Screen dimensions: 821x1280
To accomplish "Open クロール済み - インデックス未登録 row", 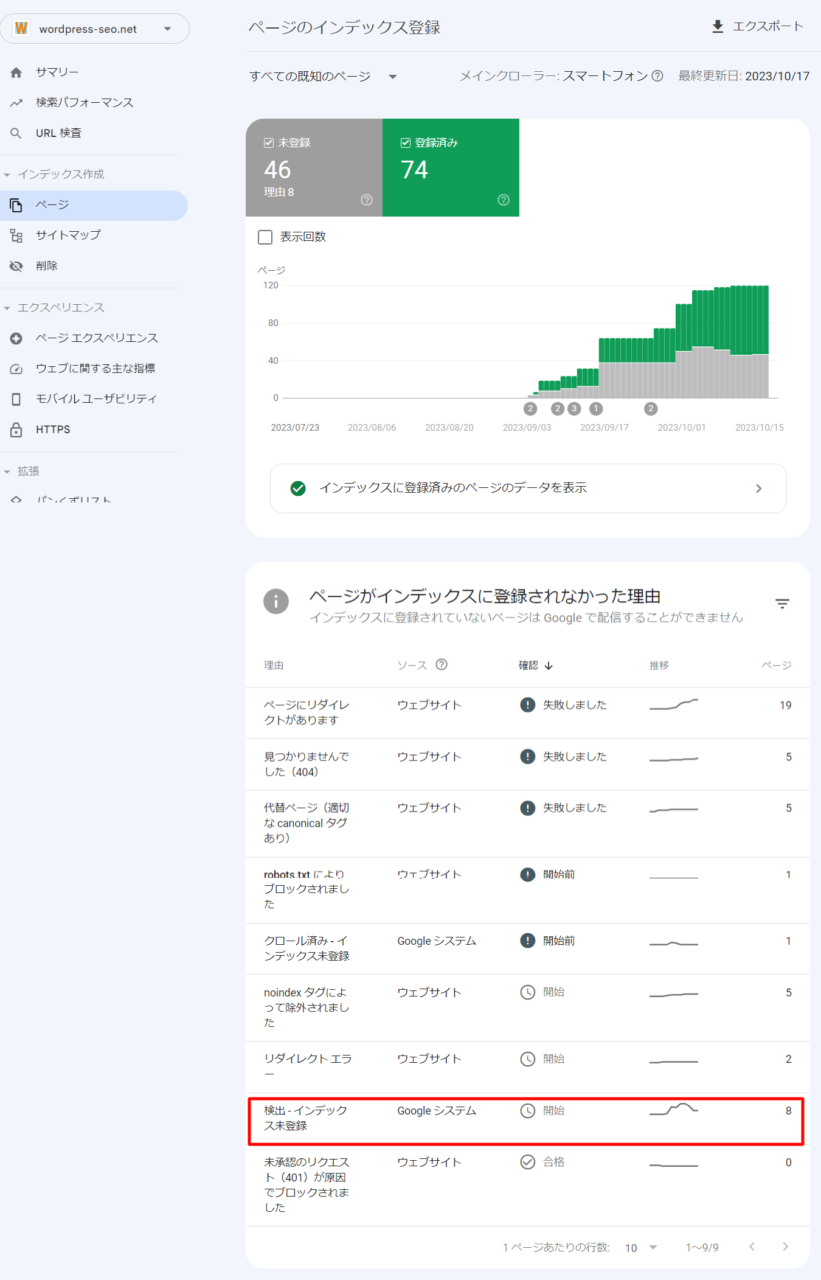I will [528, 949].
